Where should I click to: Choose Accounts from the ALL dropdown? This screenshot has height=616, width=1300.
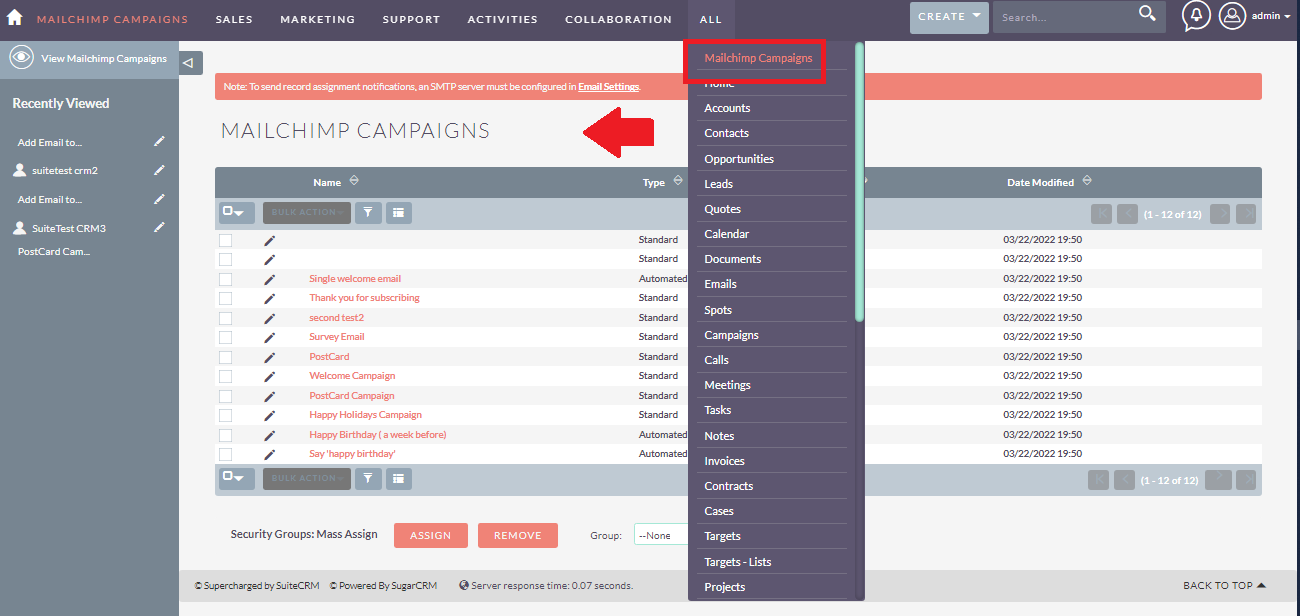coord(727,108)
